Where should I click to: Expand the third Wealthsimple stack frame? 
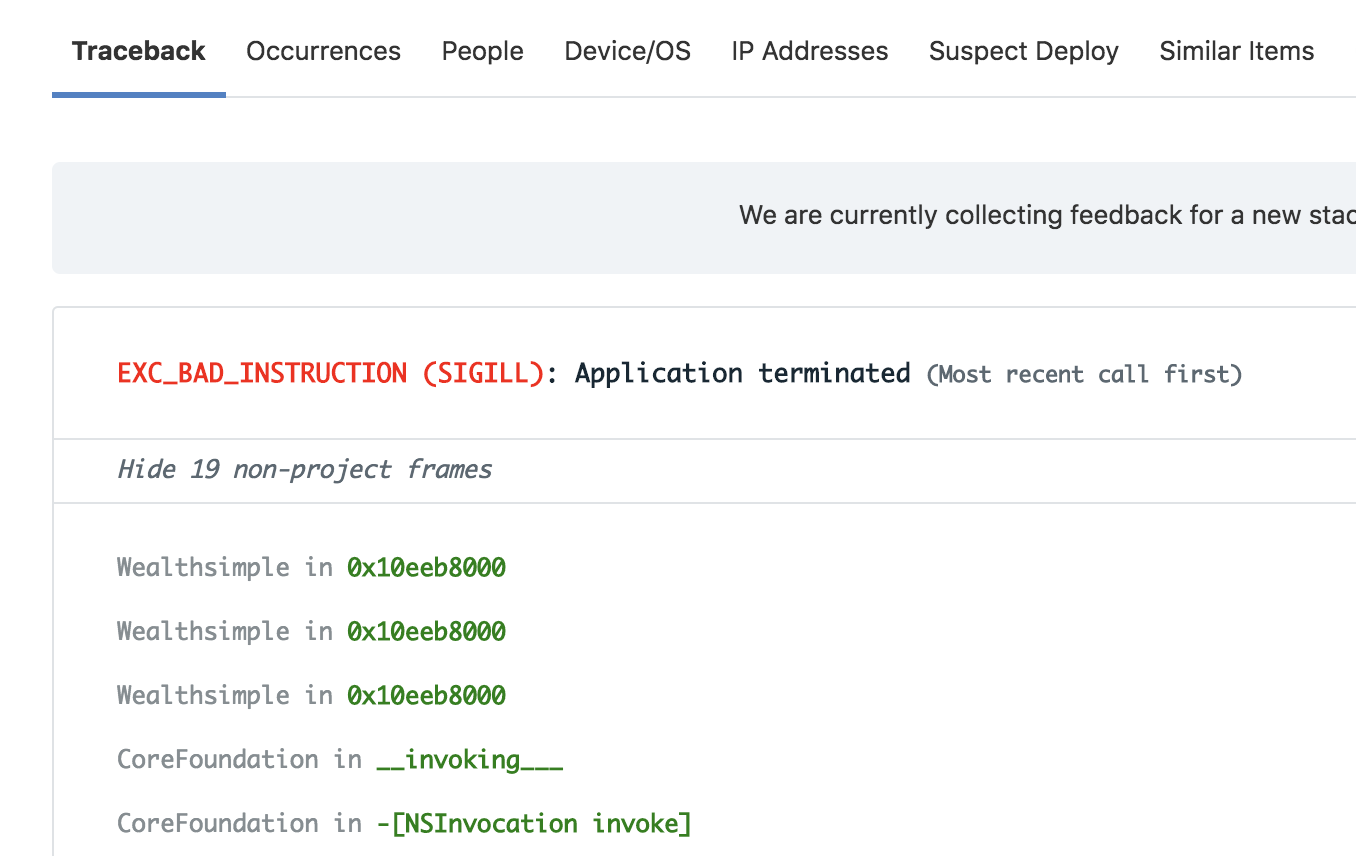(x=310, y=695)
